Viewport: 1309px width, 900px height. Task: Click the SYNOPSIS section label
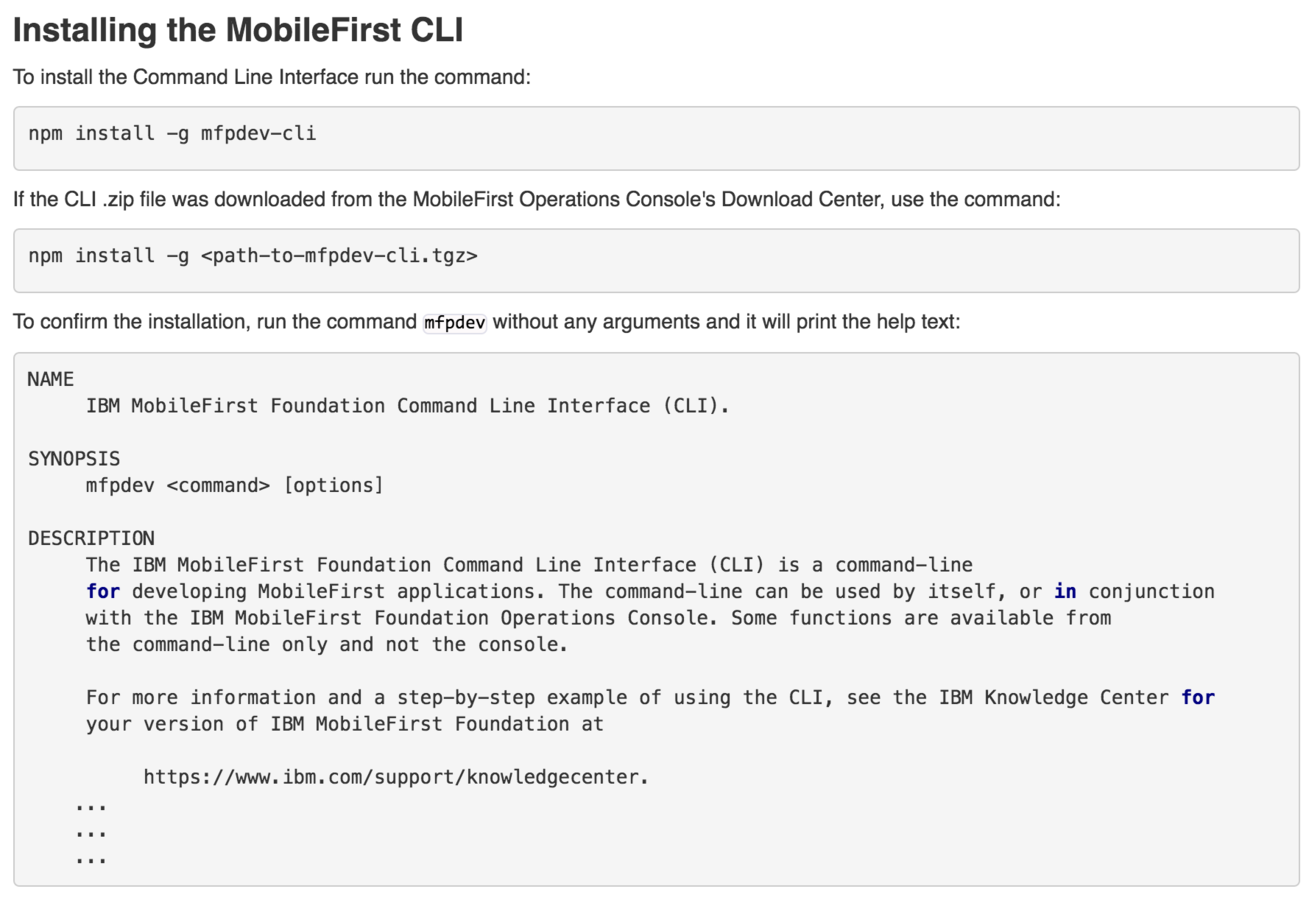tap(74, 458)
